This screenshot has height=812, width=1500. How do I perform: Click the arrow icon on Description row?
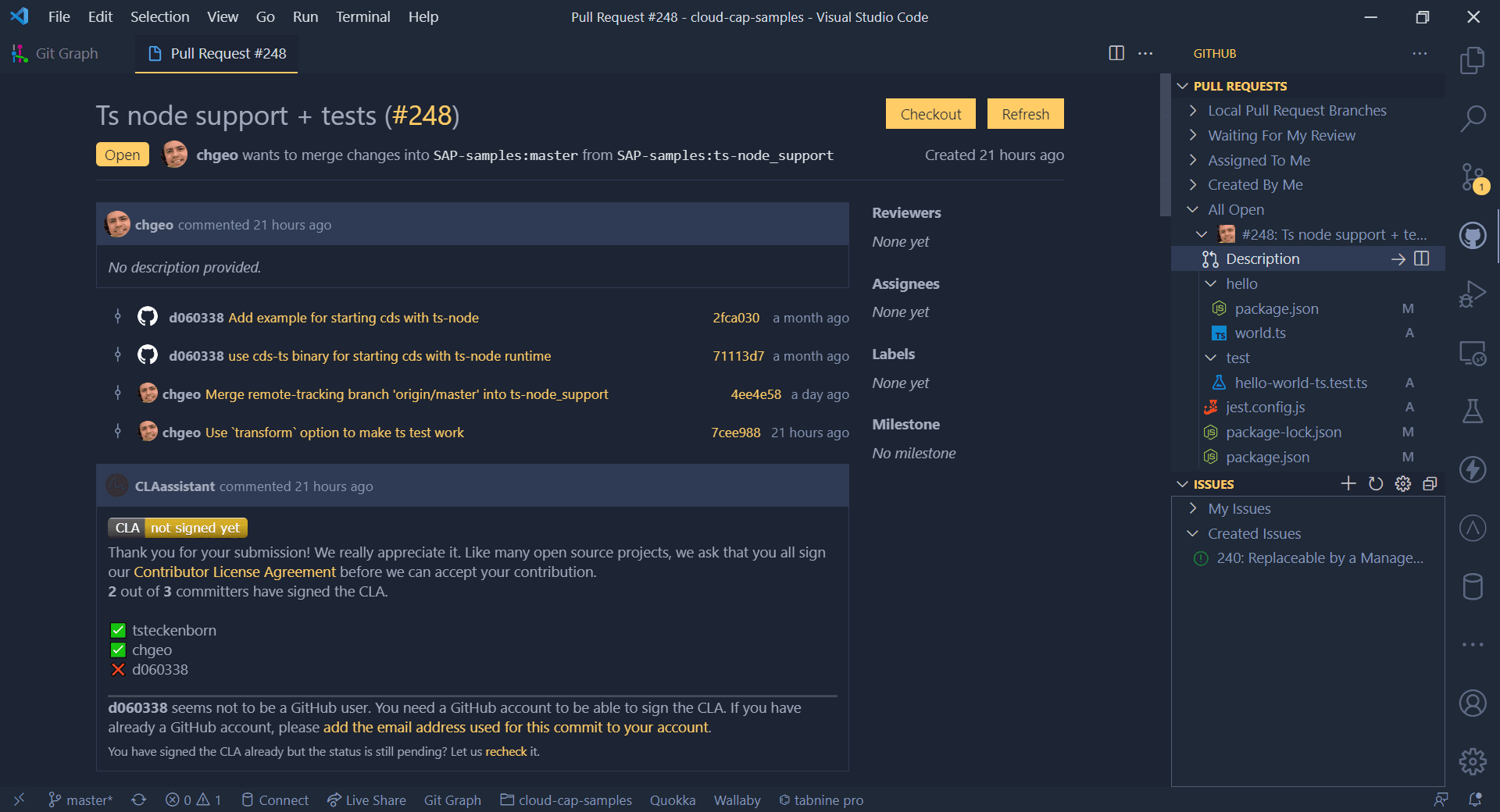point(1398,259)
